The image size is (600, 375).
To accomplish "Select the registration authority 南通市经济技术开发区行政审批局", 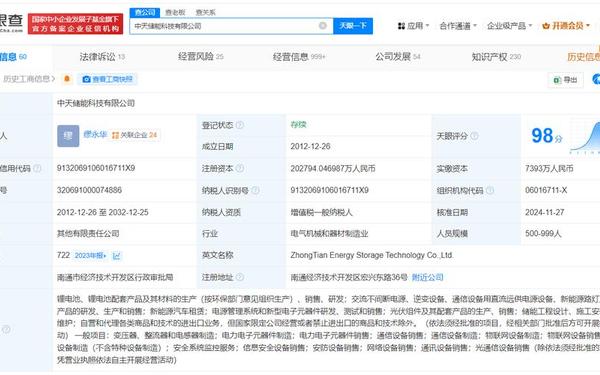I will point(115,277).
